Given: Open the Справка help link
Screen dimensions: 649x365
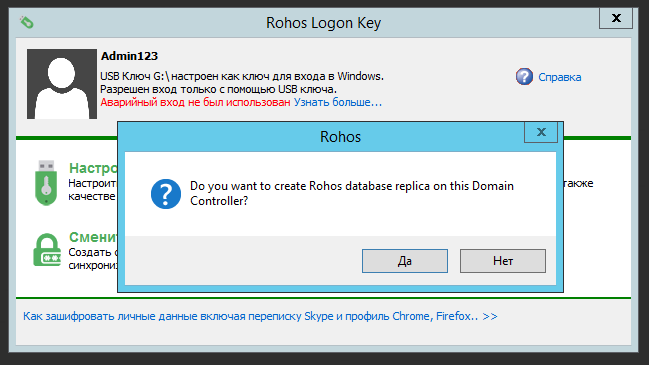Looking at the screenshot, I should coord(560,77).
